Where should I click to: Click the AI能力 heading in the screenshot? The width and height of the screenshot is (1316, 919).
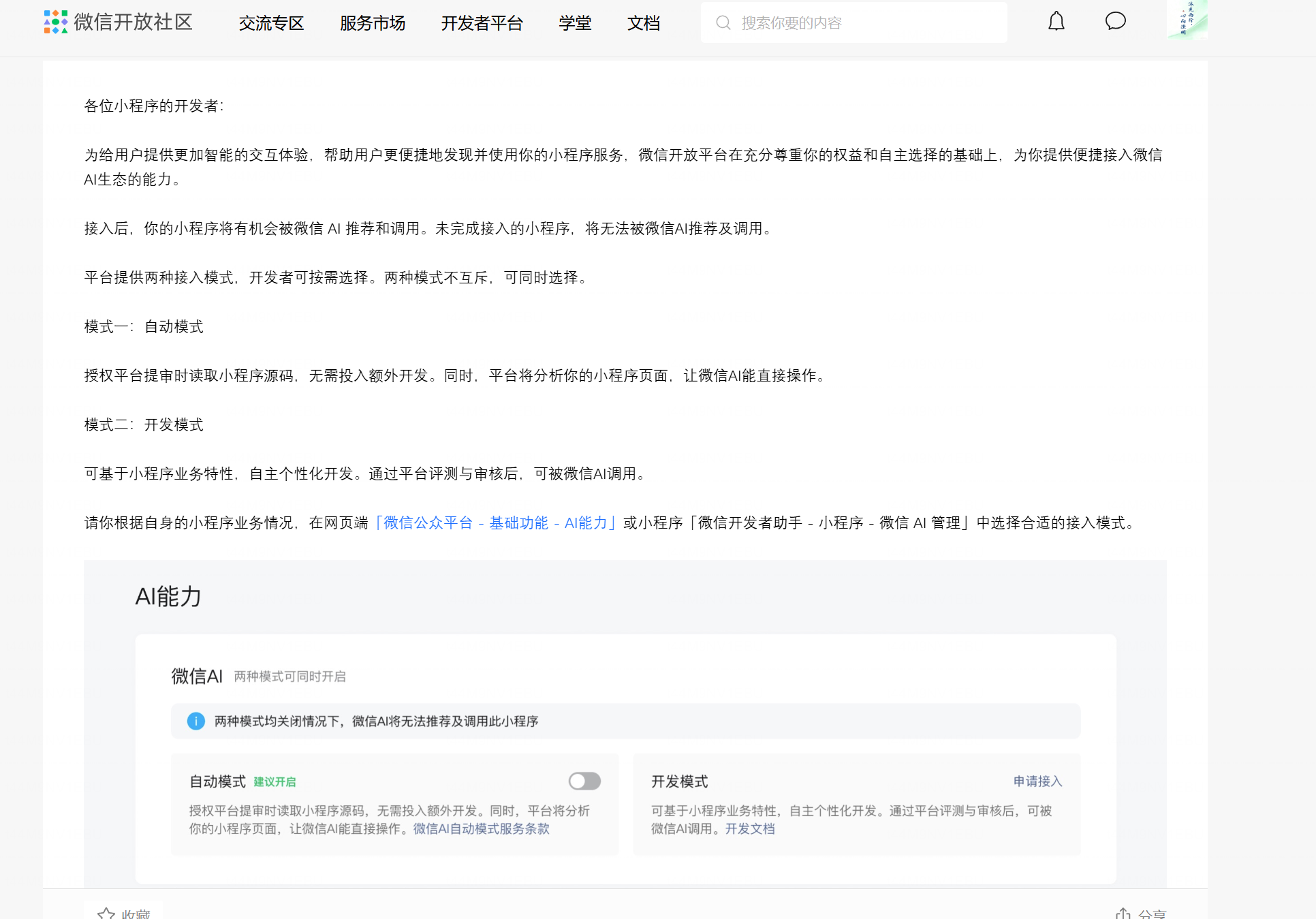click(x=168, y=597)
